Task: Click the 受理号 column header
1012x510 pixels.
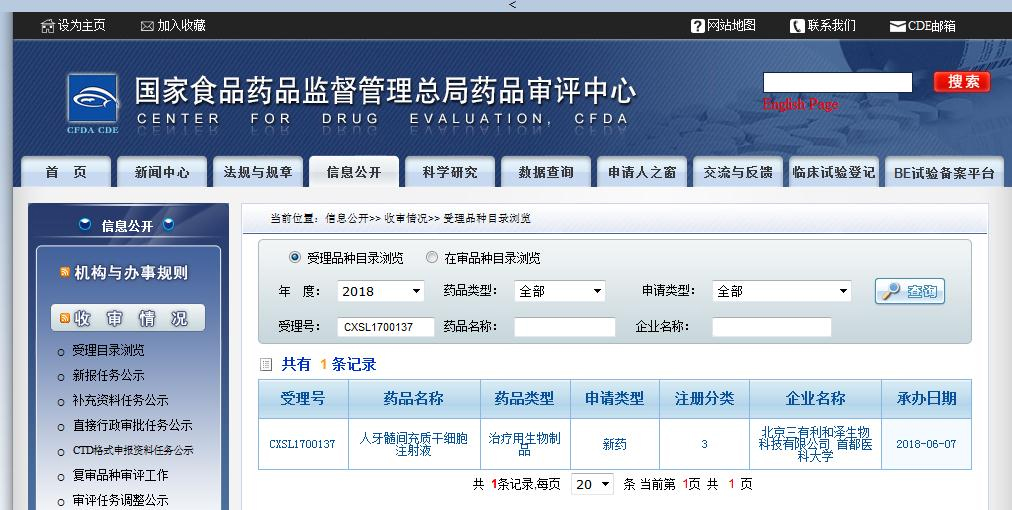Action: (303, 399)
